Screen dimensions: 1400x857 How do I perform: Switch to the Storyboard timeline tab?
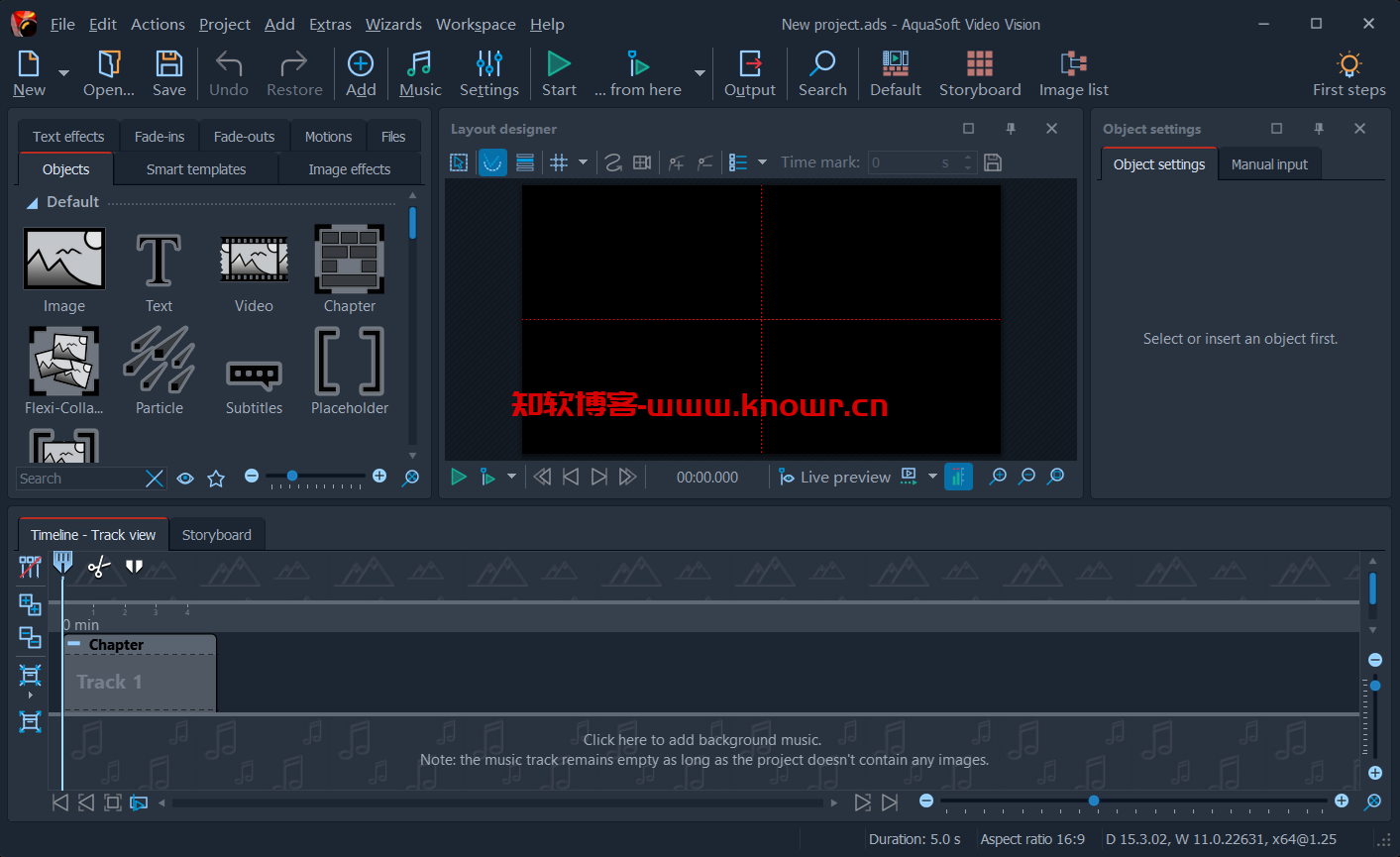(217, 535)
